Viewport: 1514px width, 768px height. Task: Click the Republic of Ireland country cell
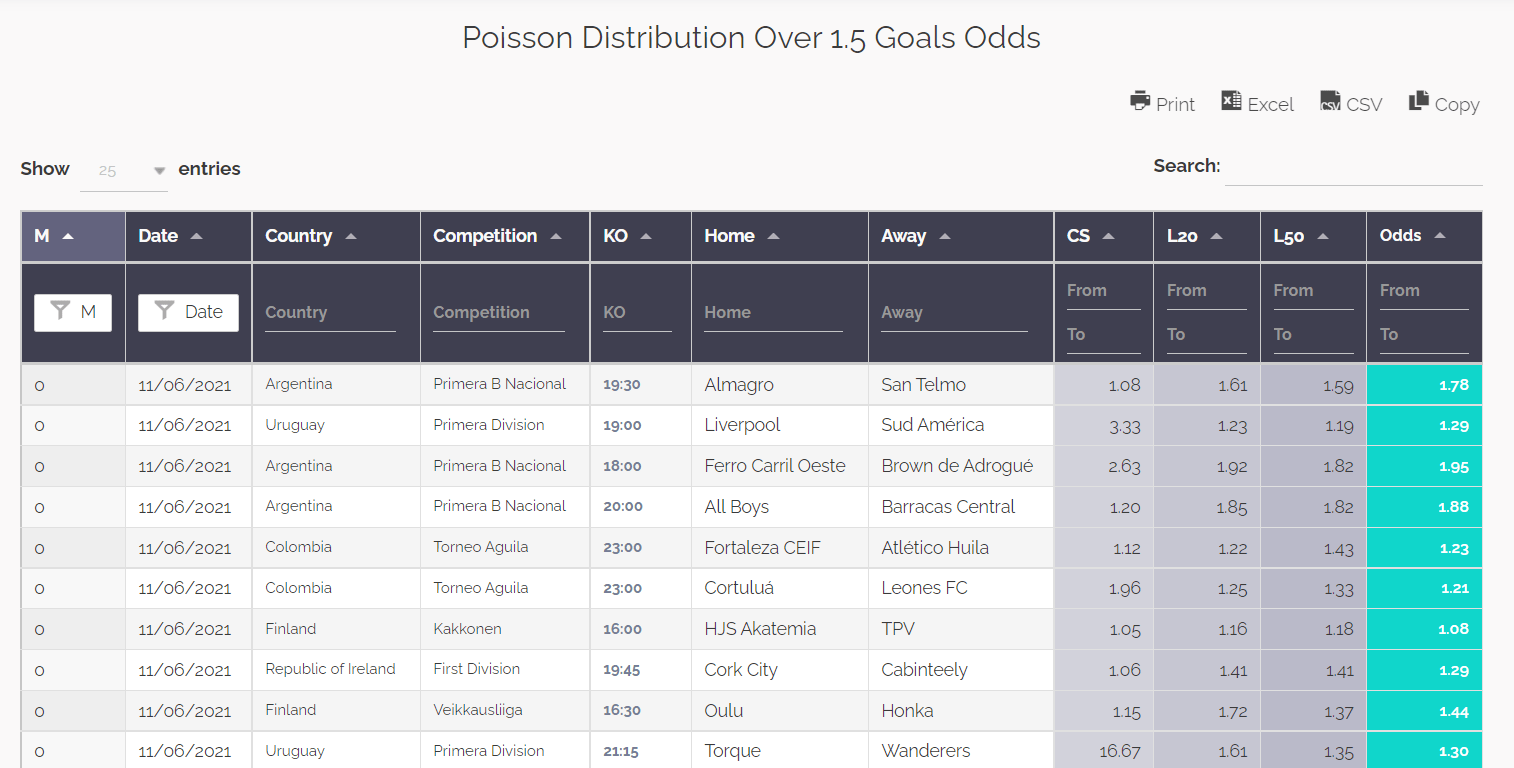336,670
